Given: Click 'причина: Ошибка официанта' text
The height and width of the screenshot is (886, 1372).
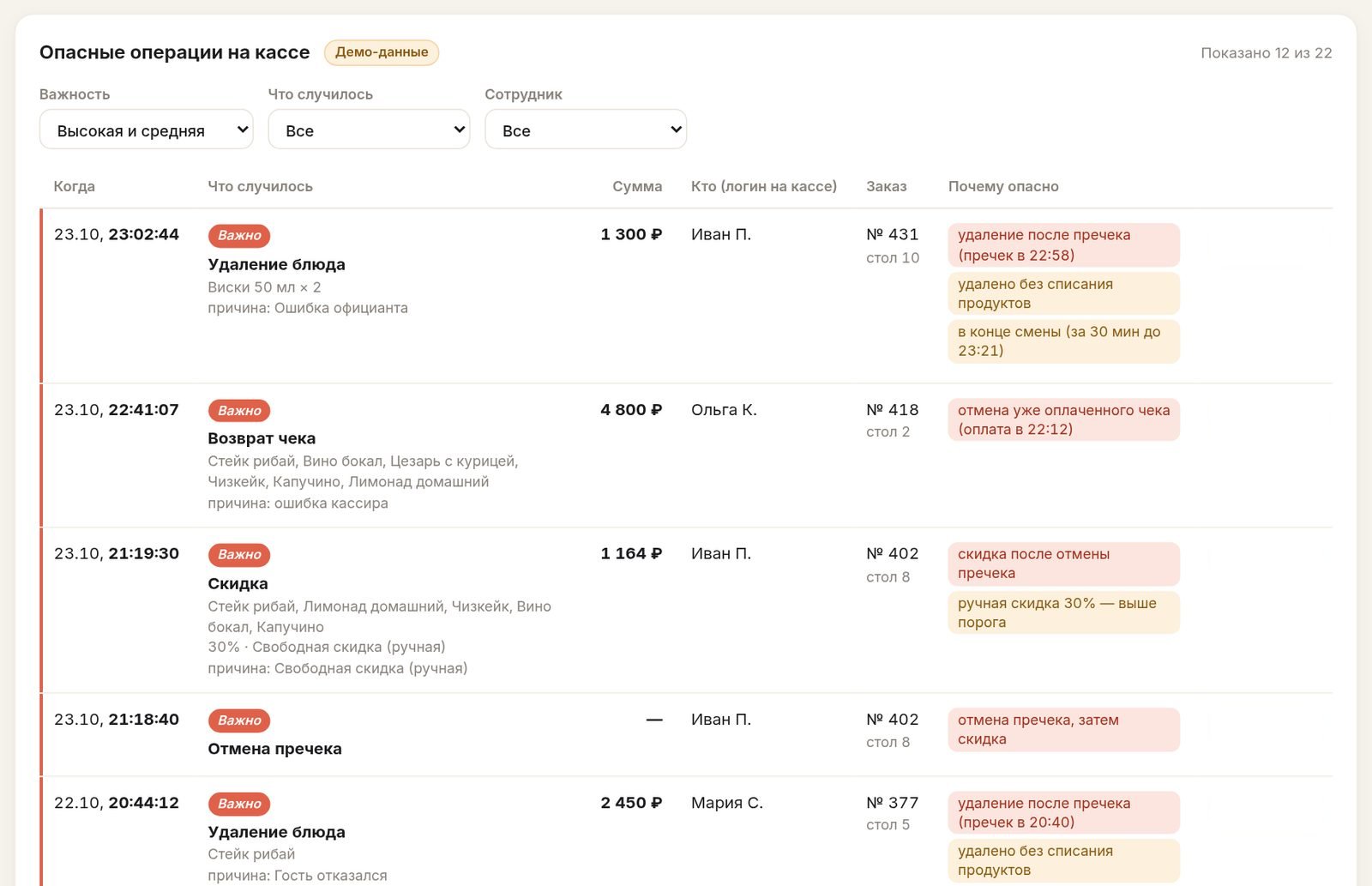Looking at the screenshot, I should 308,308.
